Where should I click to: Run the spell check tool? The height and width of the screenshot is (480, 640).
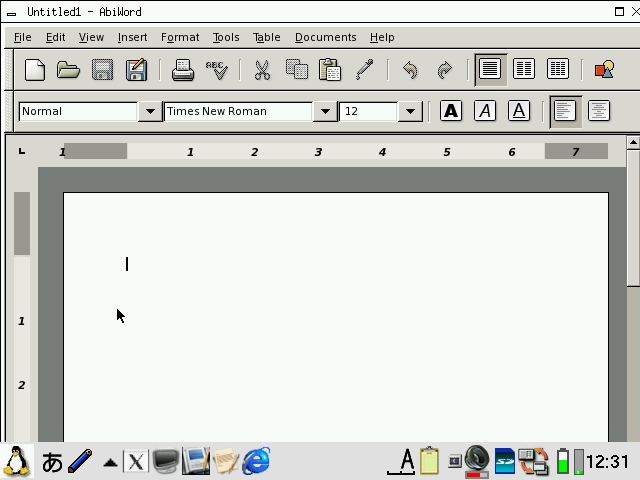click(216, 69)
